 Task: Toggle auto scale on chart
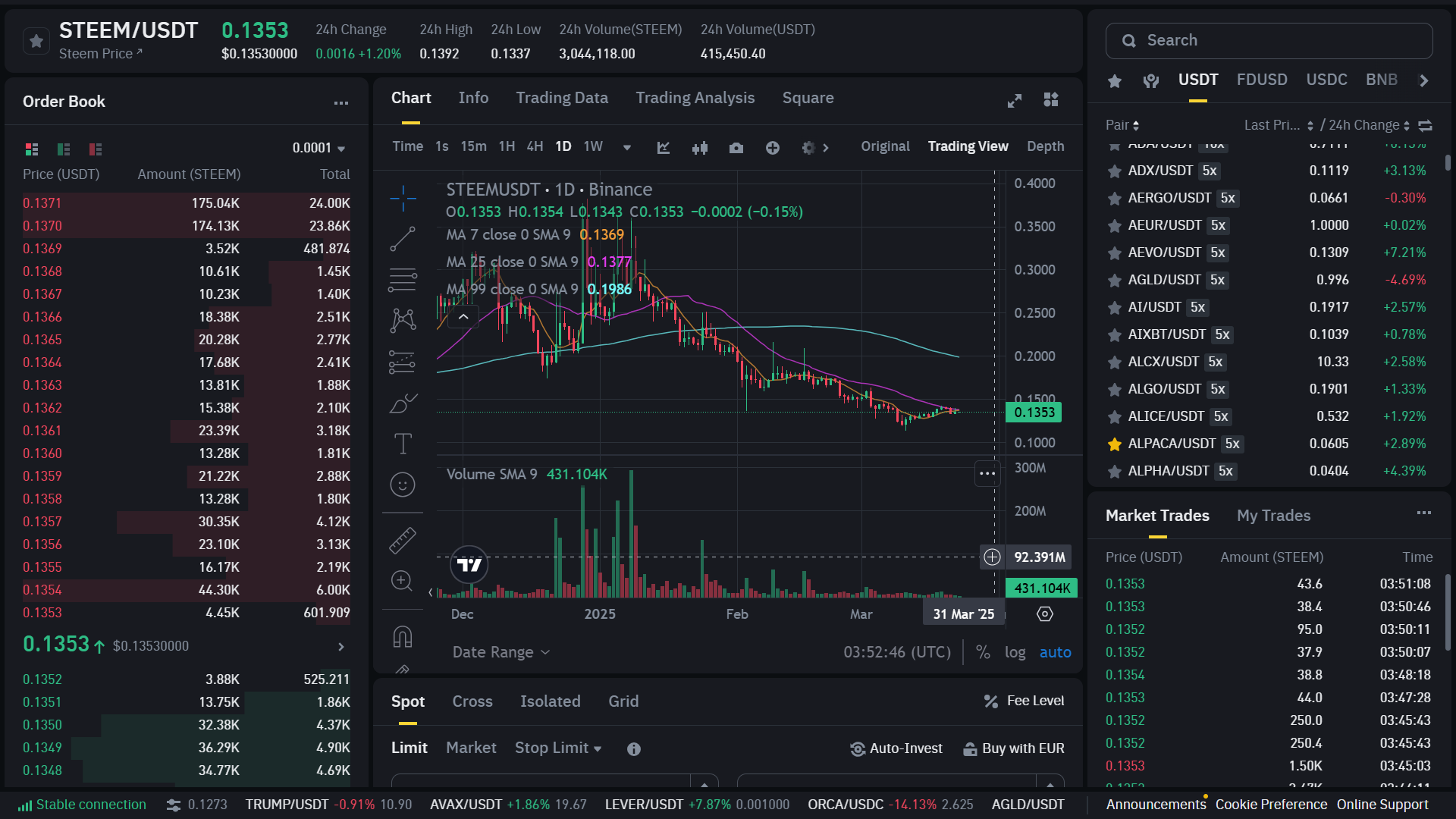(x=1055, y=652)
